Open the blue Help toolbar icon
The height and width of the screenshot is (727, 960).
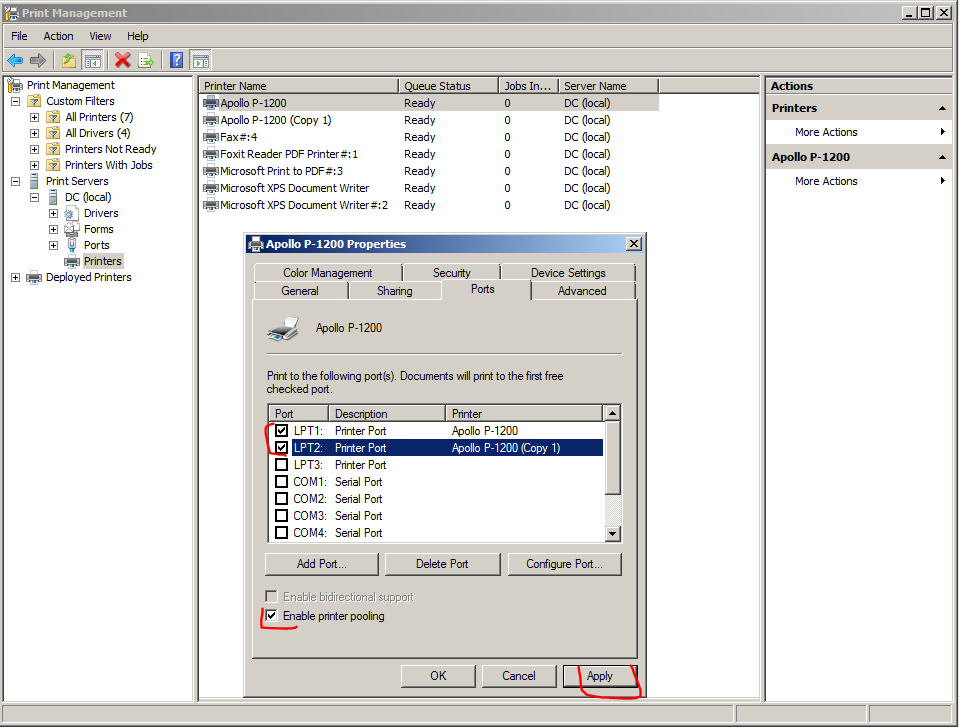coord(176,60)
